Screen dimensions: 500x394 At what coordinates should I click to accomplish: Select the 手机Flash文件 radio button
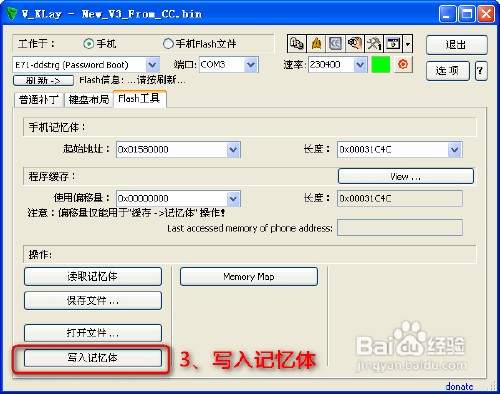click(168, 44)
